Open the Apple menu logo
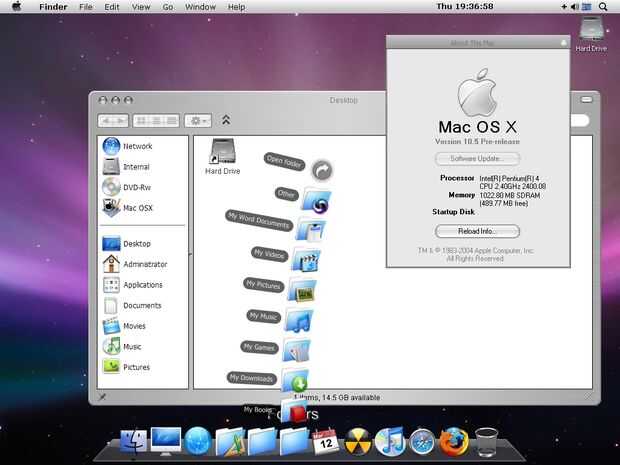 (x=16, y=6)
